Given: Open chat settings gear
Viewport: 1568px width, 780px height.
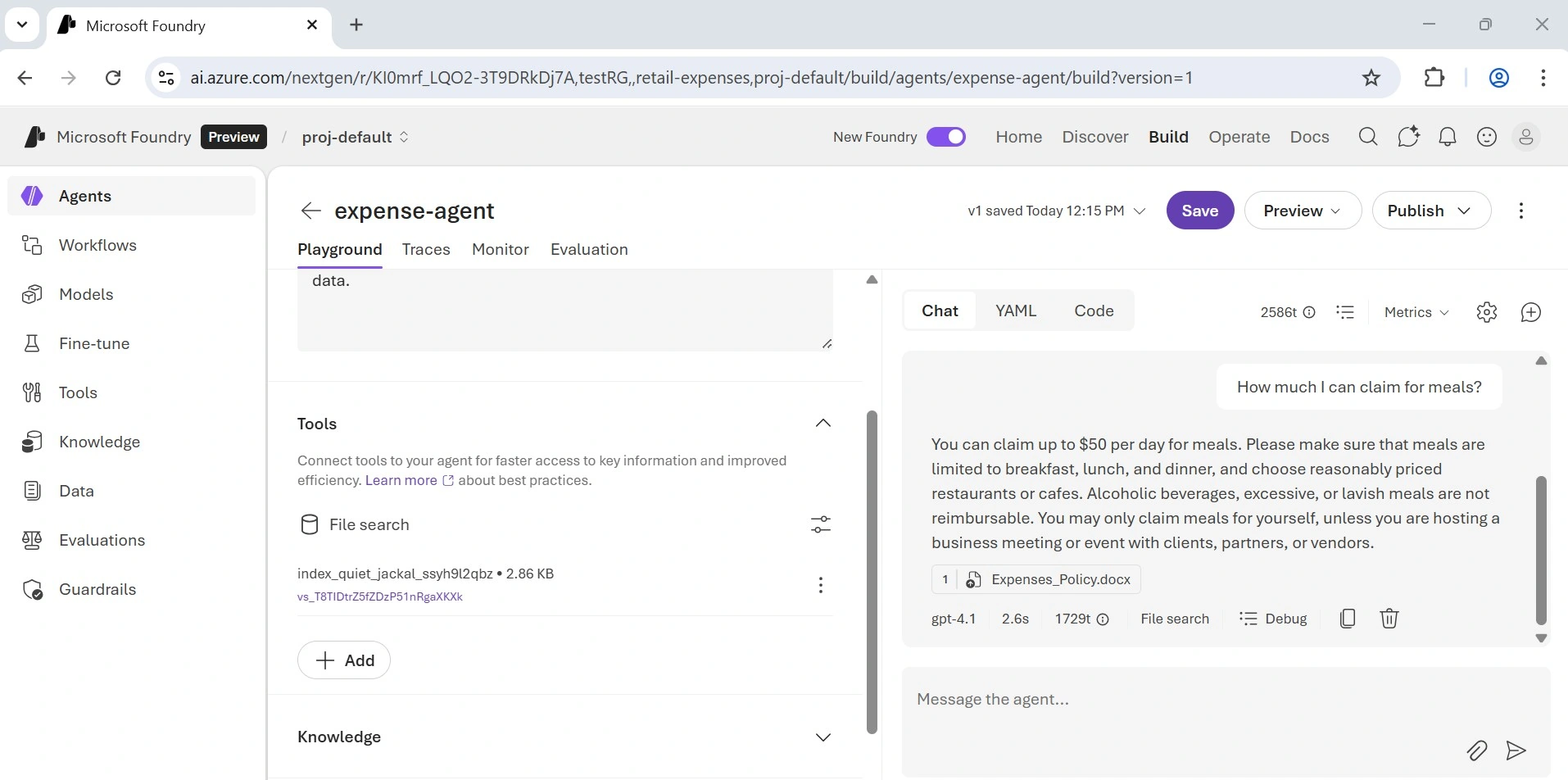Looking at the screenshot, I should click(1487, 312).
